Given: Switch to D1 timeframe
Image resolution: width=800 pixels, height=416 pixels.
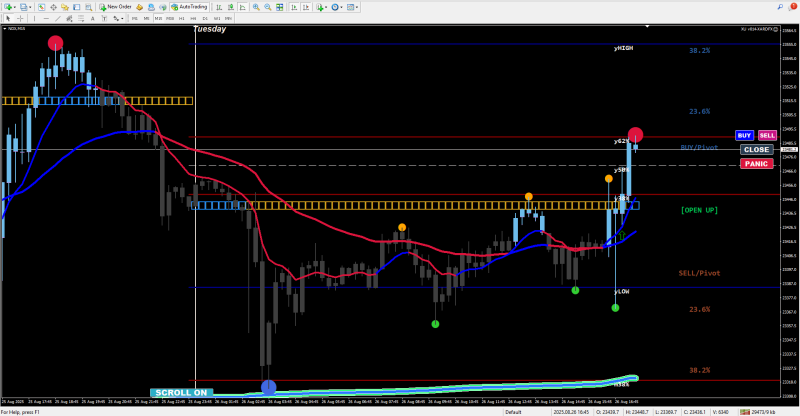Looking at the screenshot, I should tap(205, 18).
